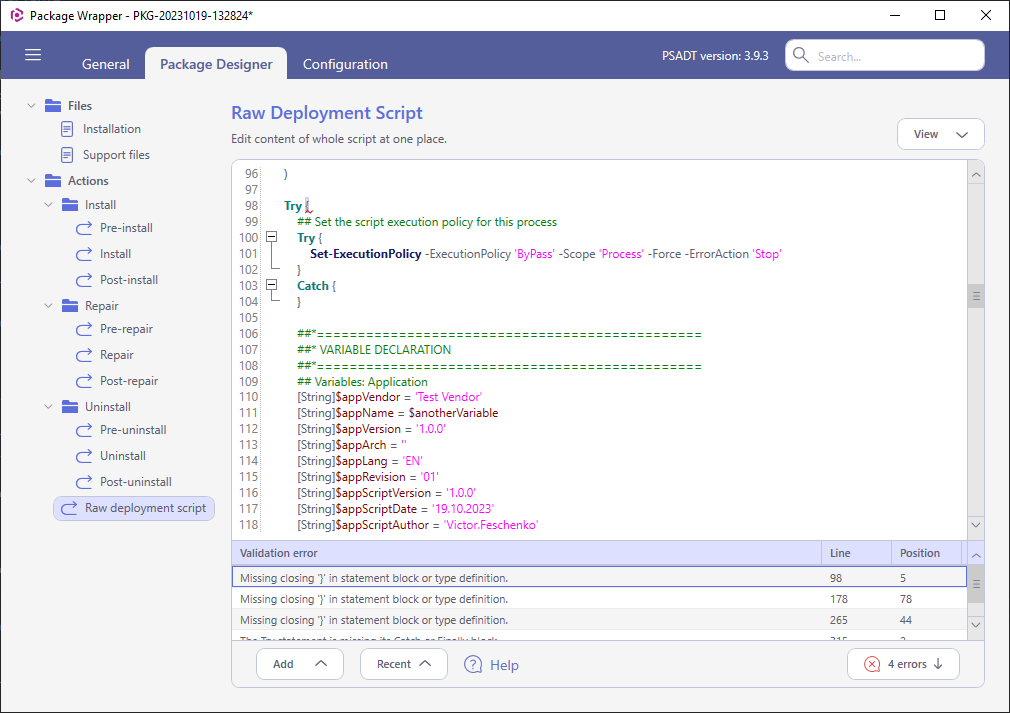Sort by the Validation error column header
This screenshot has height=713, width=1010.
tap(526, 553)
